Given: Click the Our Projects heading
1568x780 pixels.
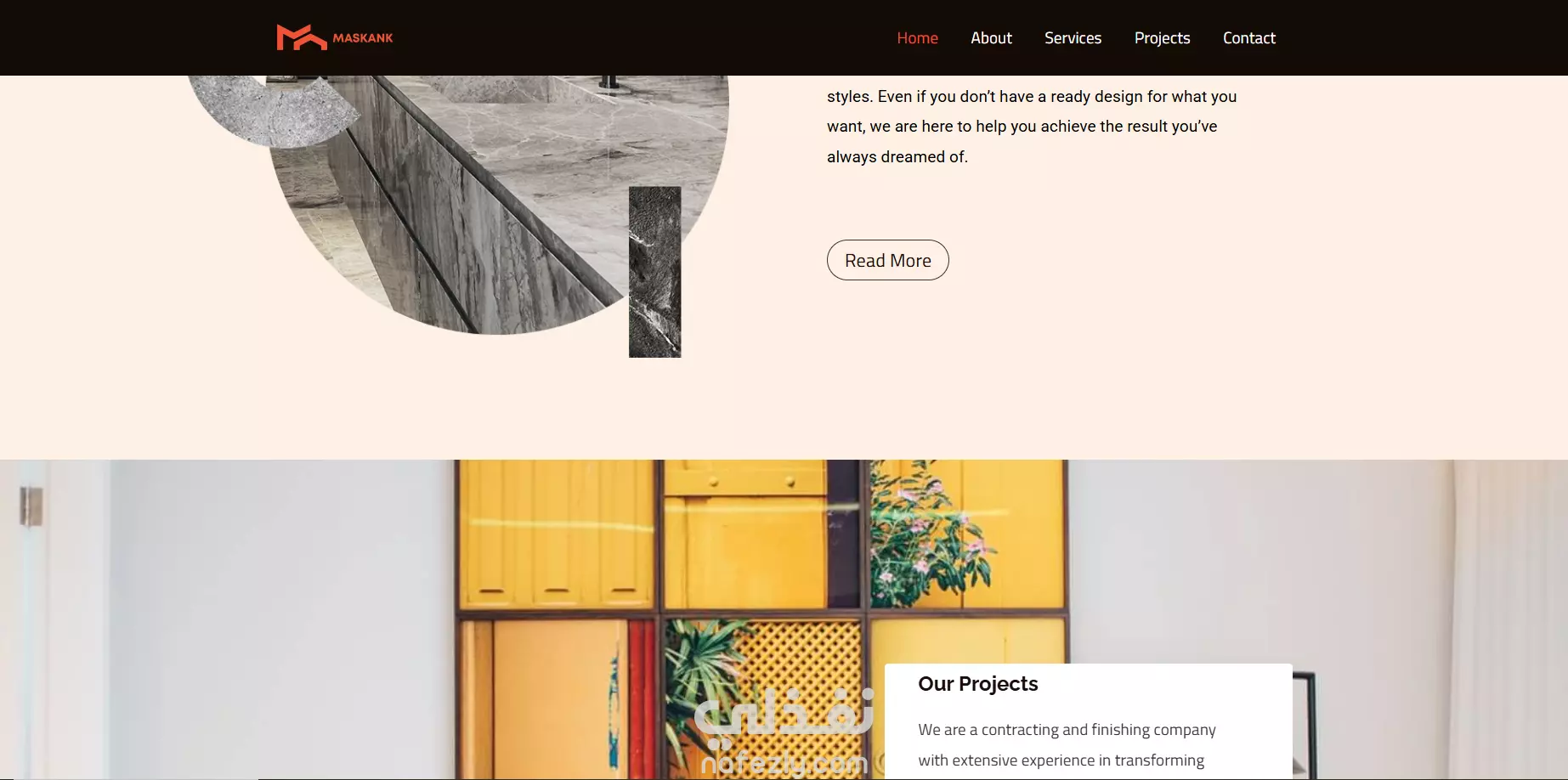Looking at the screenshot, I should coord(977,684).
